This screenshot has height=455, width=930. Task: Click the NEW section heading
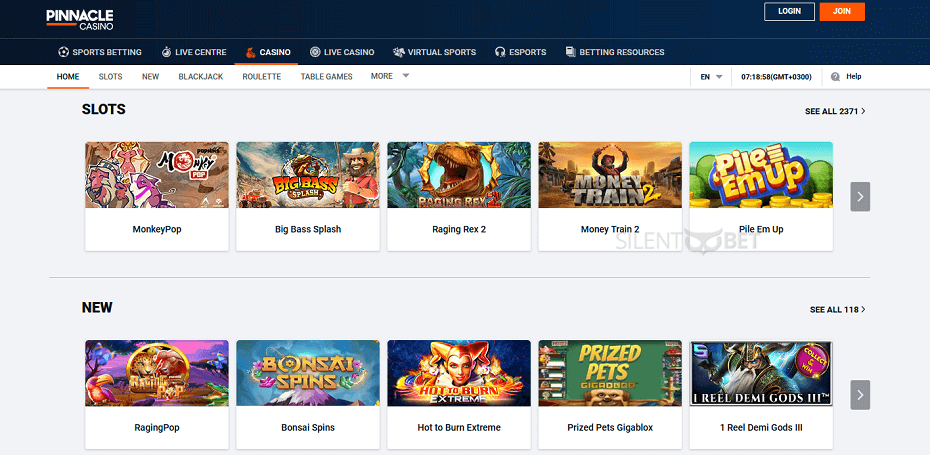click(x=97, y=308)
